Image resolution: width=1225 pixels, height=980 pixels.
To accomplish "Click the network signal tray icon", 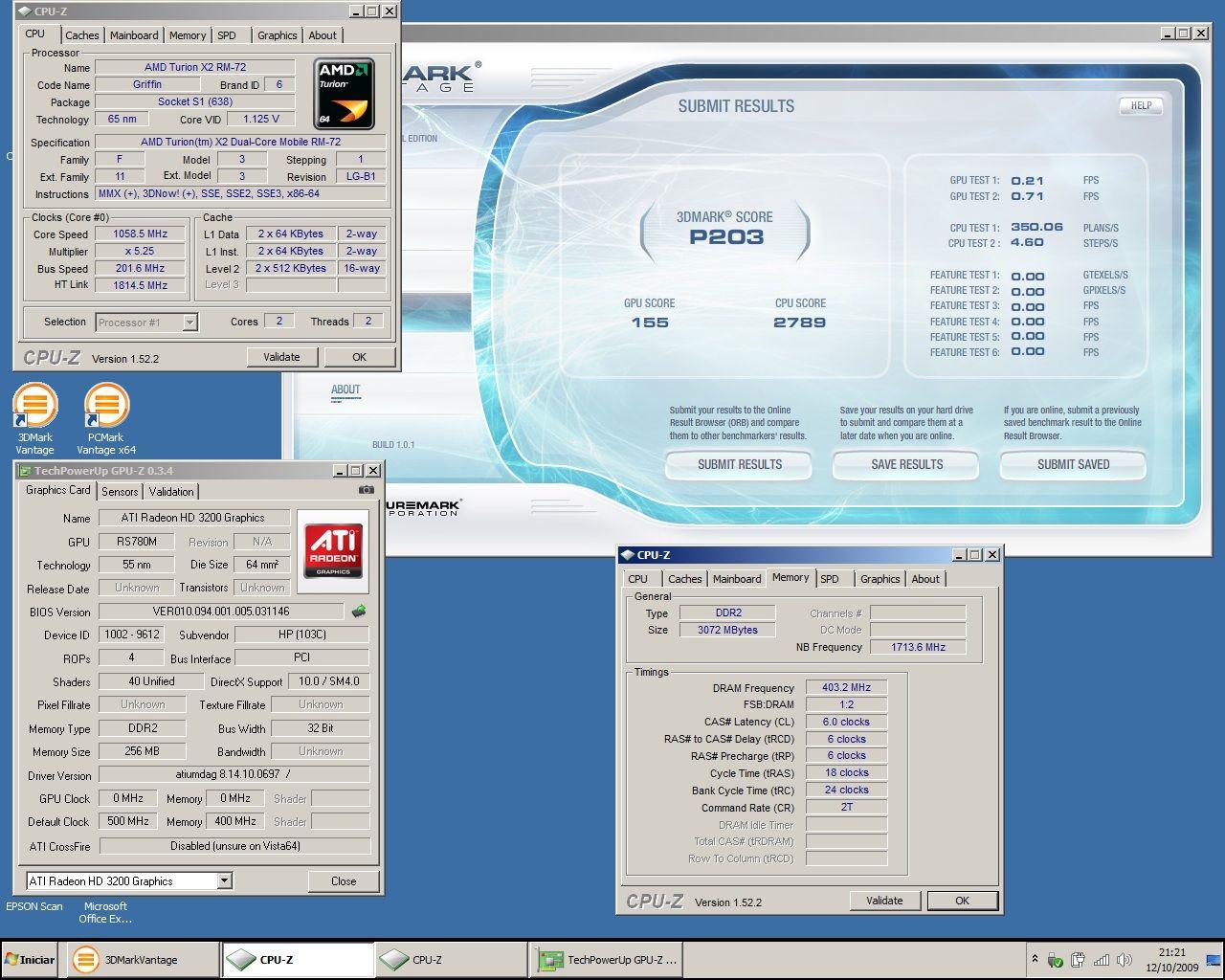I will [1102, 959].
